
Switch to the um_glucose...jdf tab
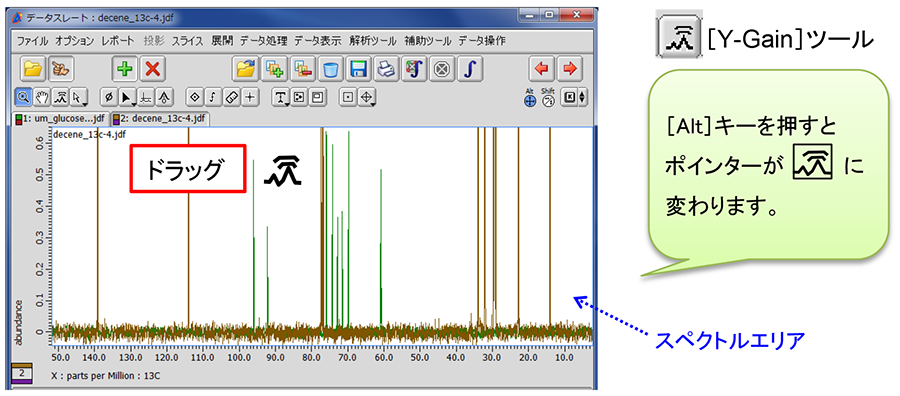tap(61, 119)
